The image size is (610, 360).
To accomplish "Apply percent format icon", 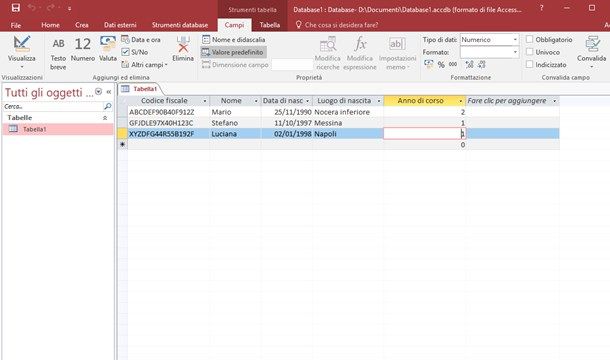I will [441, 65].
